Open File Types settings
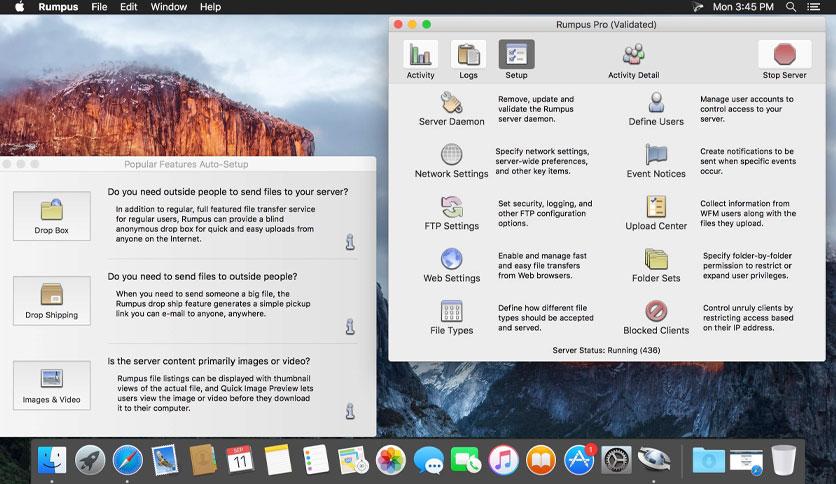836x484 pixels. [452, 318]
